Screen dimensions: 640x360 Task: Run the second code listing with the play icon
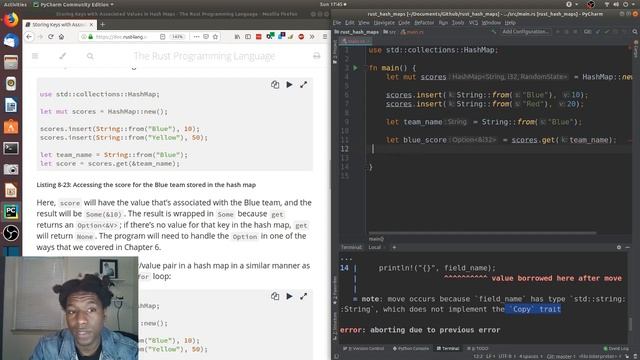tap(289, 296)
